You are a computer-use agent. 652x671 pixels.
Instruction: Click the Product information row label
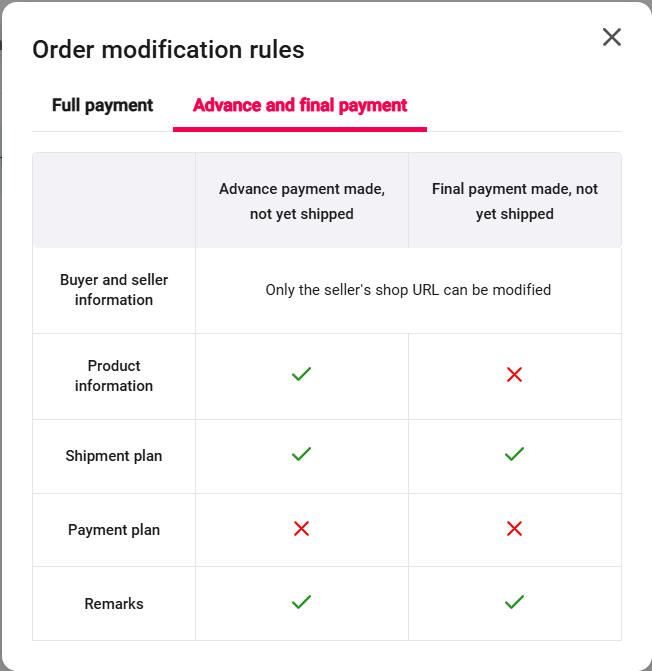(114, 376)
